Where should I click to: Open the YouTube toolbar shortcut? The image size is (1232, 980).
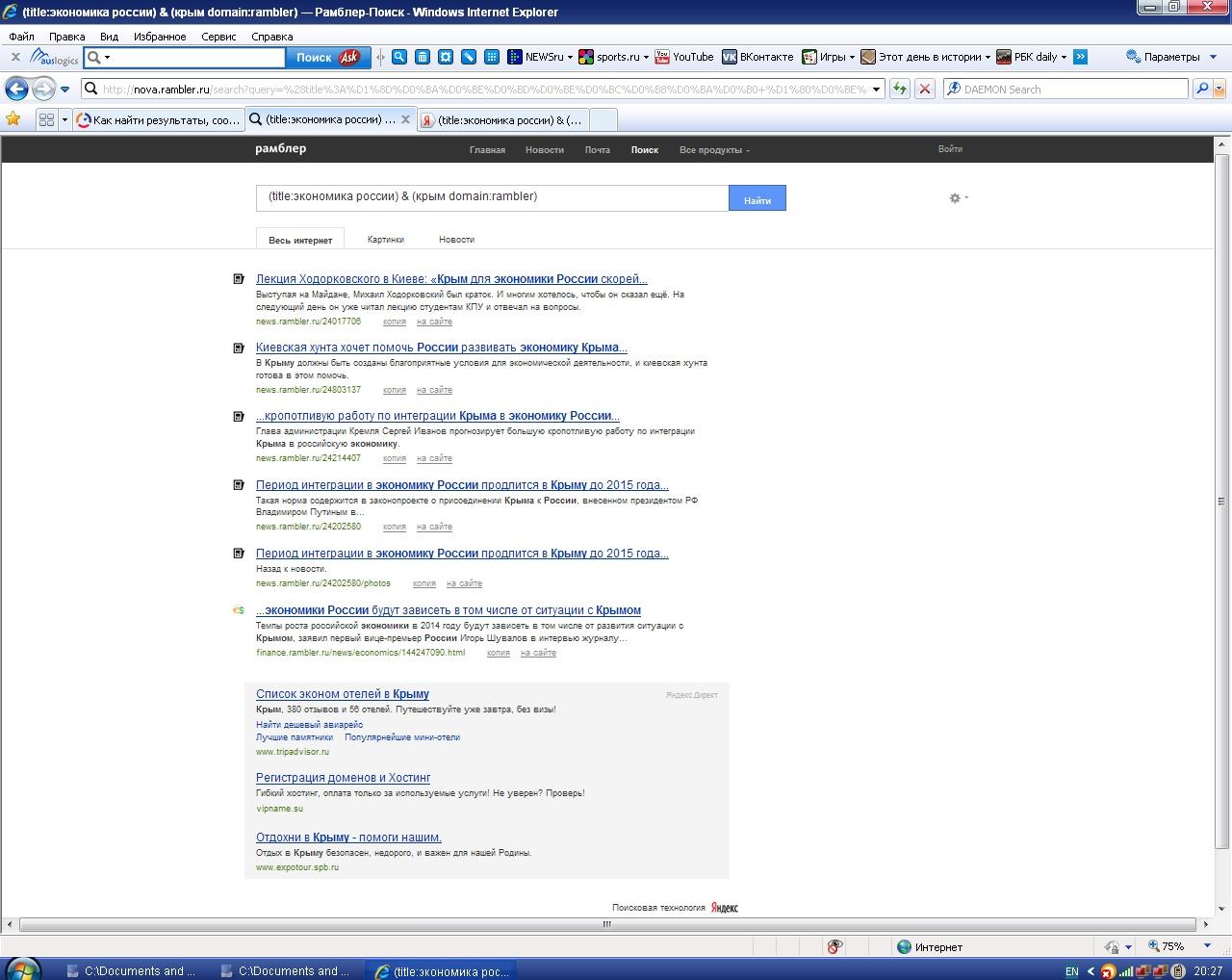(684, 57)
